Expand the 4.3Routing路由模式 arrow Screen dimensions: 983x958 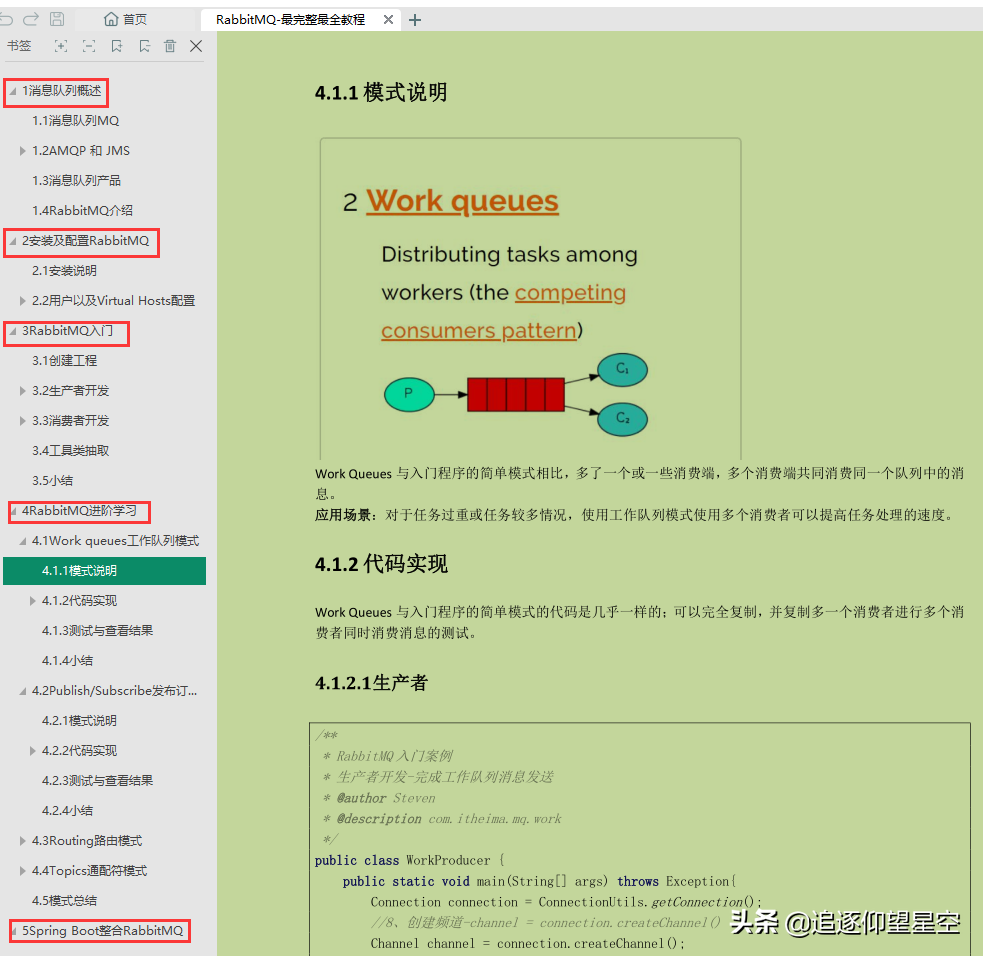(23, 841)
